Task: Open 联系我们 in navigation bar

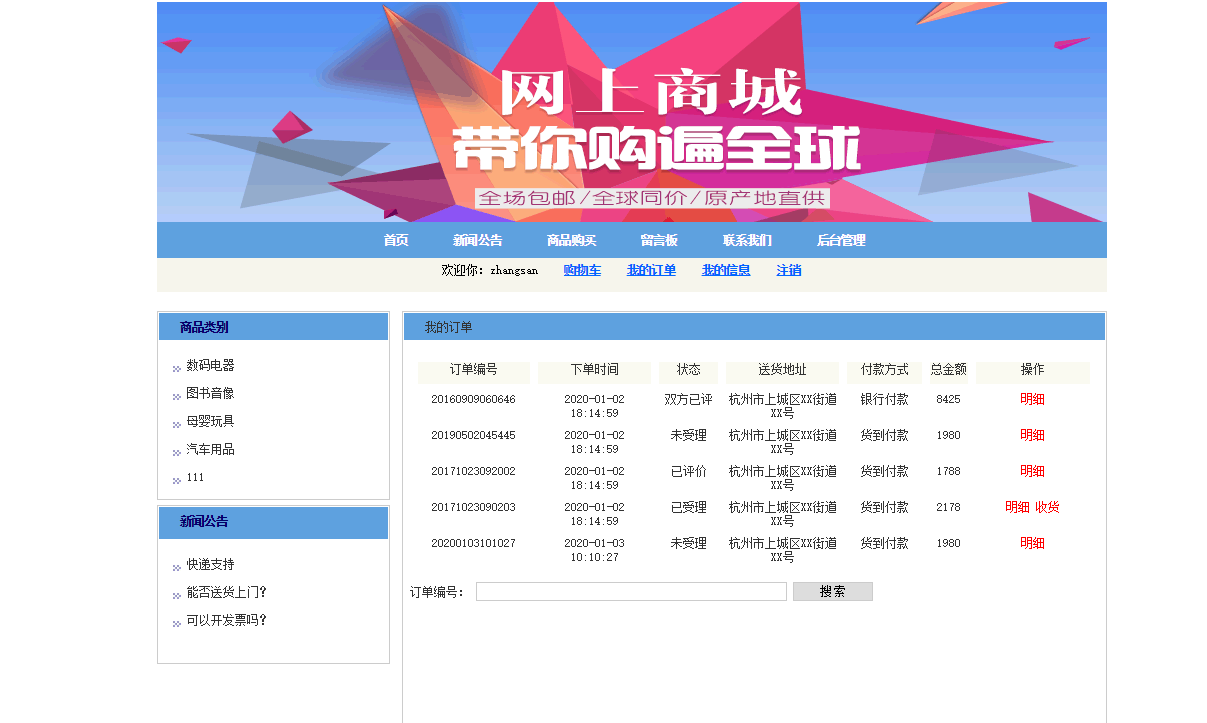Action: pyautogui.click(x=748, y=240)
